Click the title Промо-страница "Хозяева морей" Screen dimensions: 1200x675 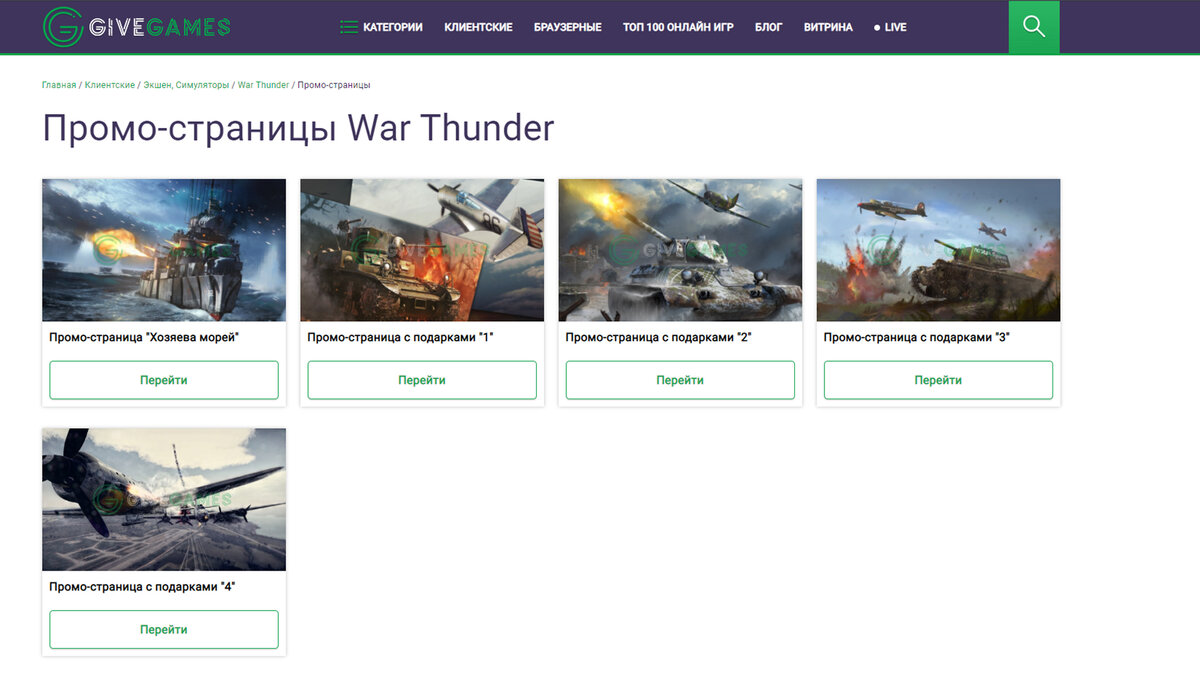(144, 338)
